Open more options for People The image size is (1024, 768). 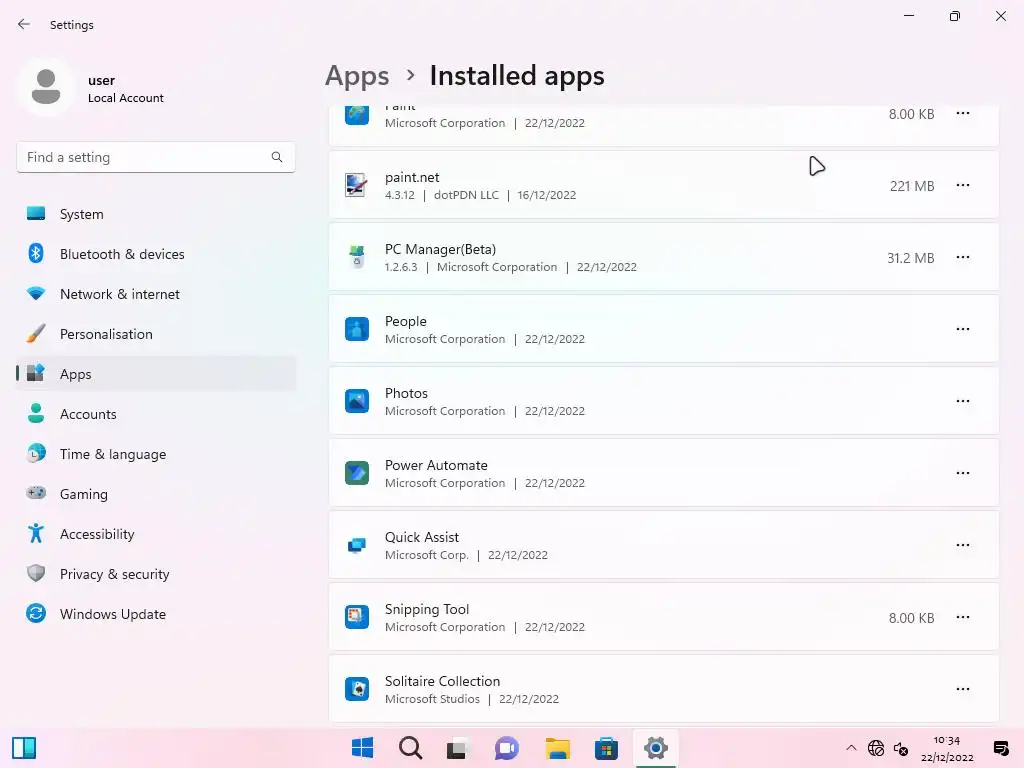pos(963,329)
